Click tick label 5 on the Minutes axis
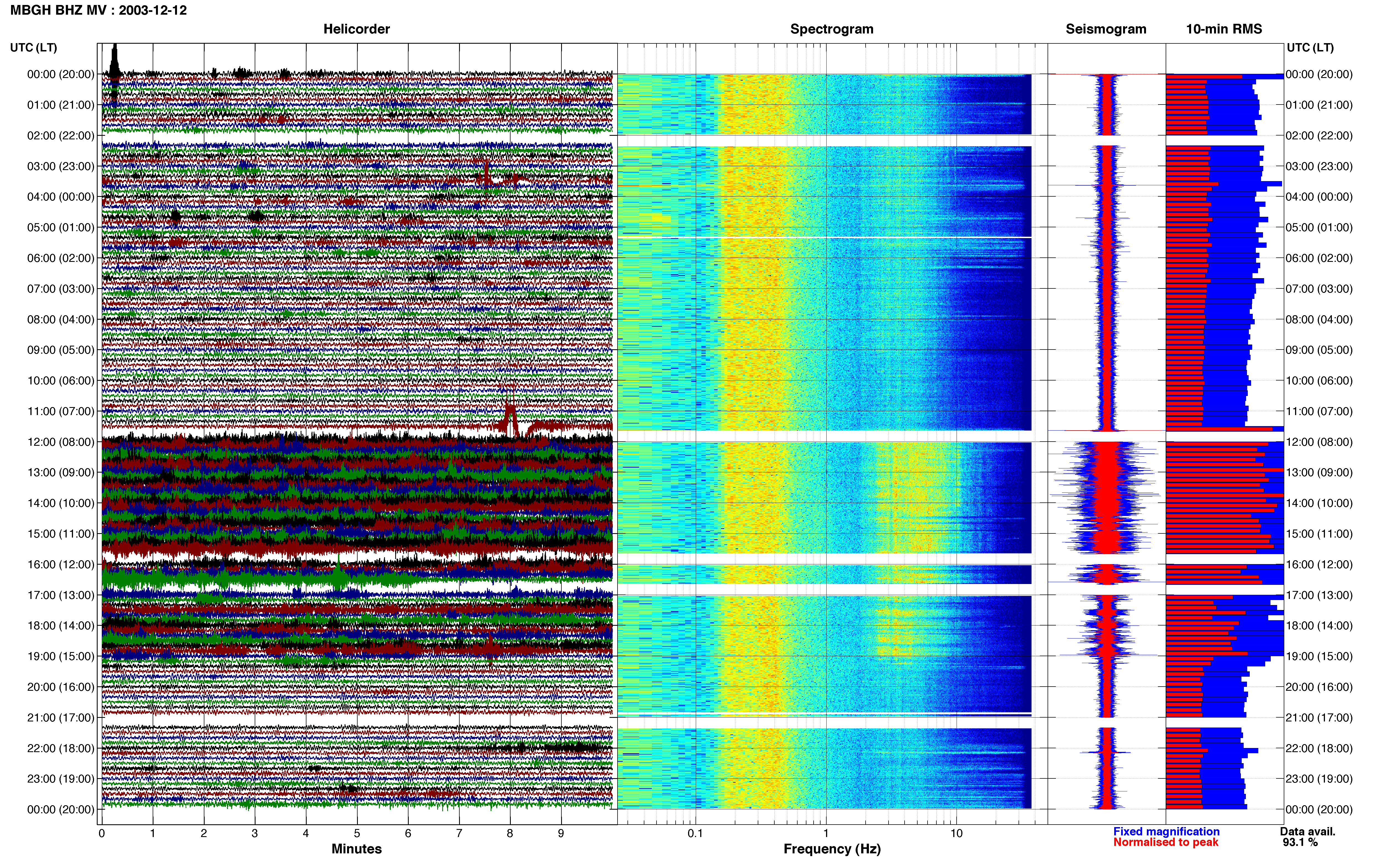This screenshot has width=1388, height=868. (357, 833)
